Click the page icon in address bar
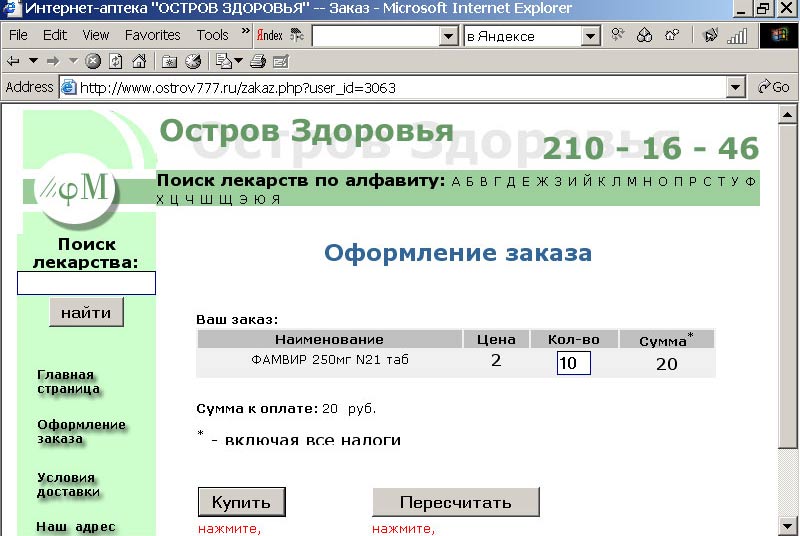The height and width of the screenshot is (536, 800). coord(69,88)
